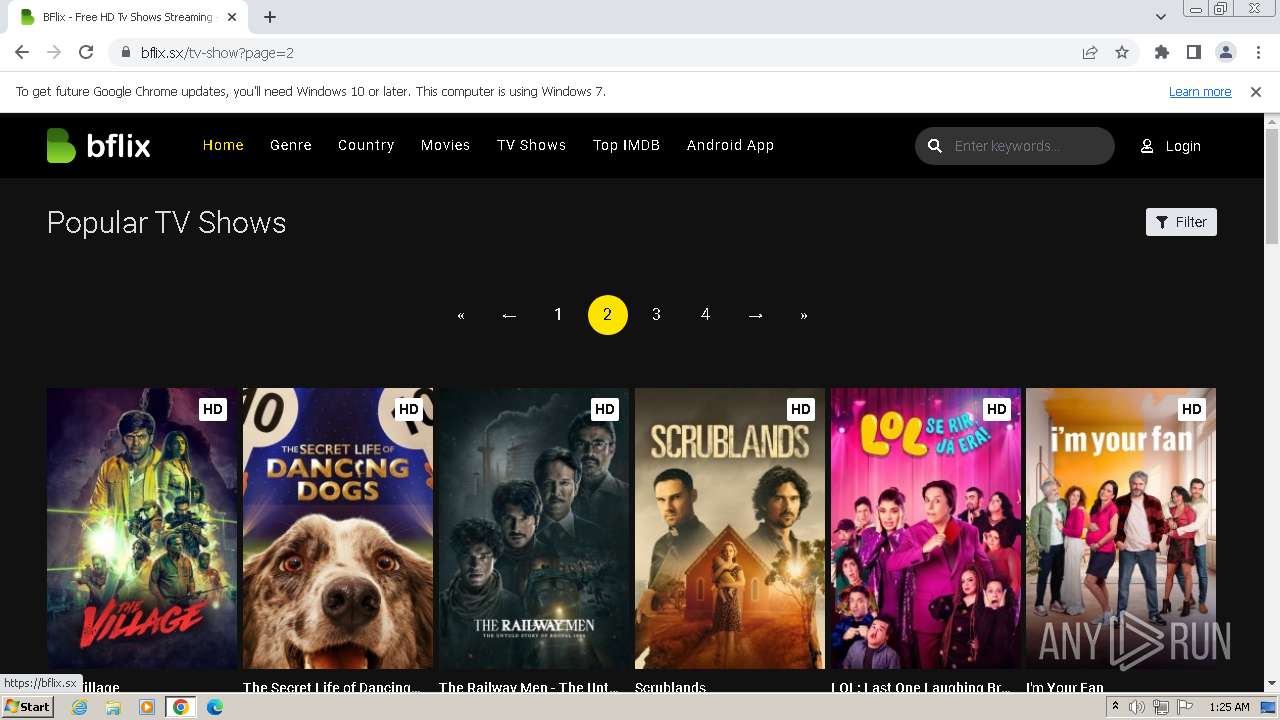Open Top IMDB page
This screenshot has height=720, width=1280.
click(x=626, y=145)
